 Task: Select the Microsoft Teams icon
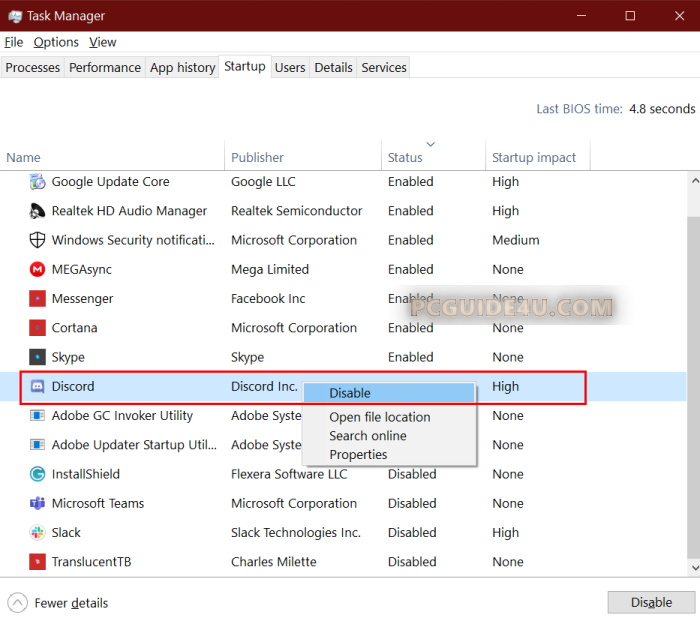tap(37, 504)
